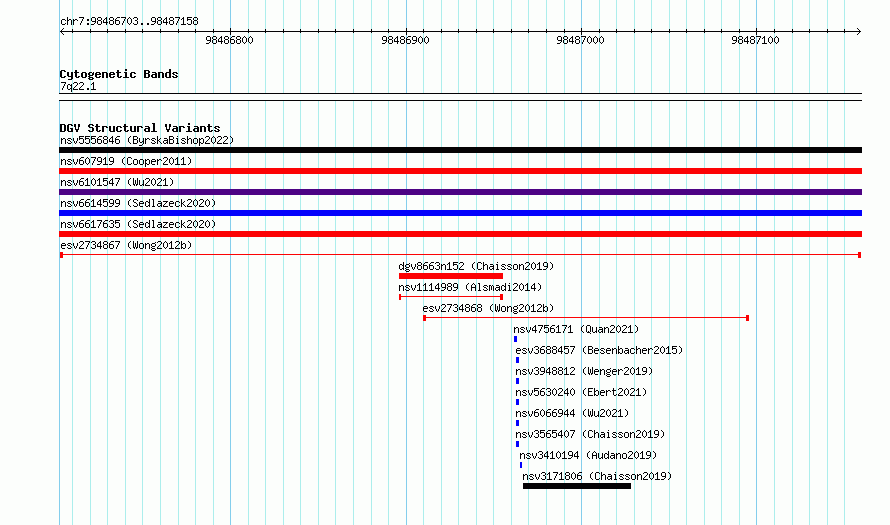Screen dimensions: 890x525
Task: Click ruler position 98487000
Action: [x=580, y=40]
